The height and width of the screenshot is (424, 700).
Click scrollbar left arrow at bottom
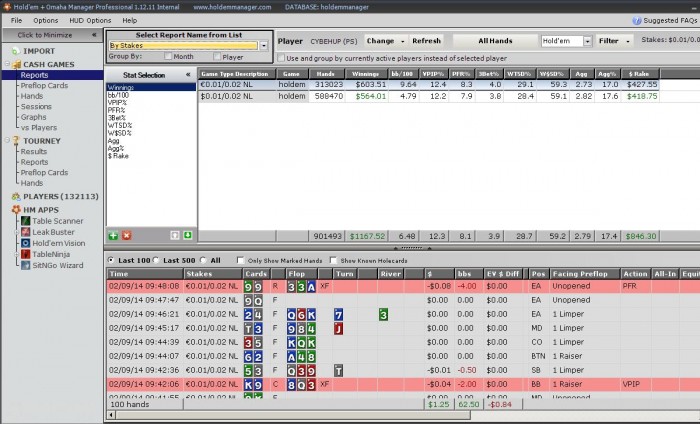pos(111,415)
